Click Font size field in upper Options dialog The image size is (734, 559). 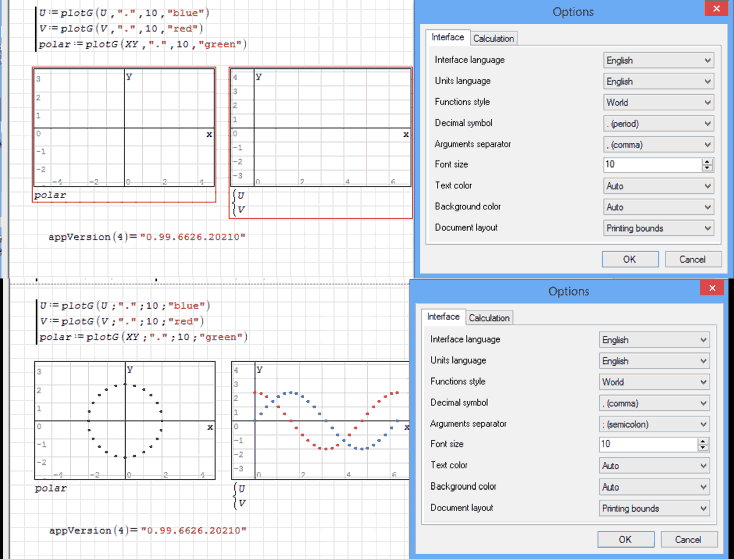(x=650, y=165)
